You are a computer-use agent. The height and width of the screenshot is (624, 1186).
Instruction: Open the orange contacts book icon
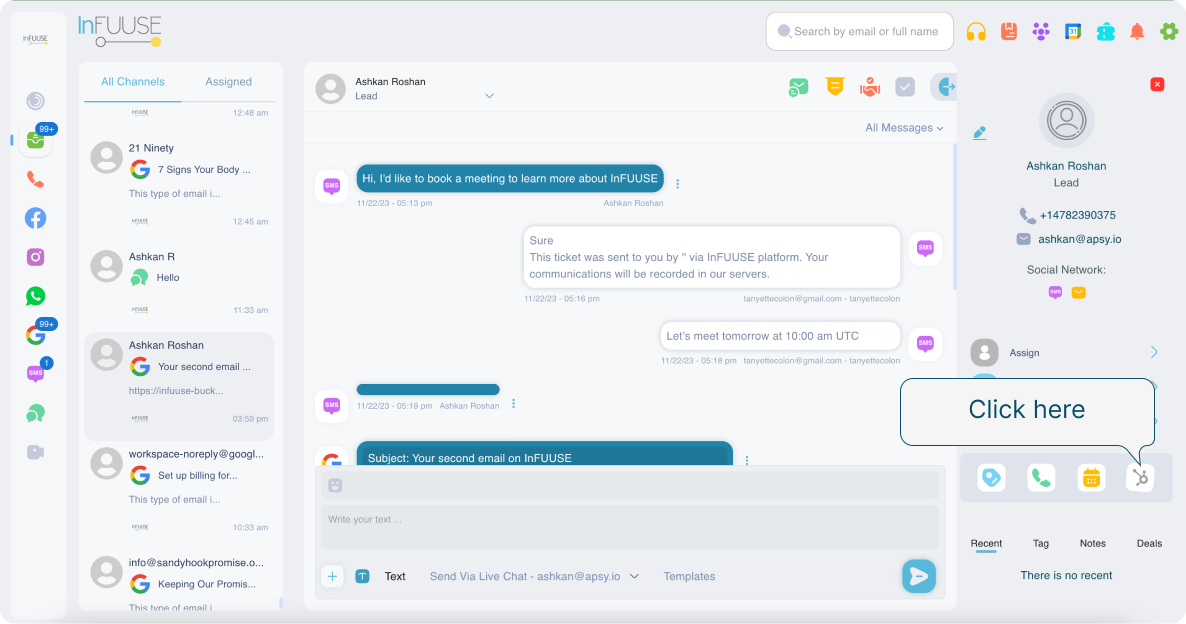(1008, 31)
